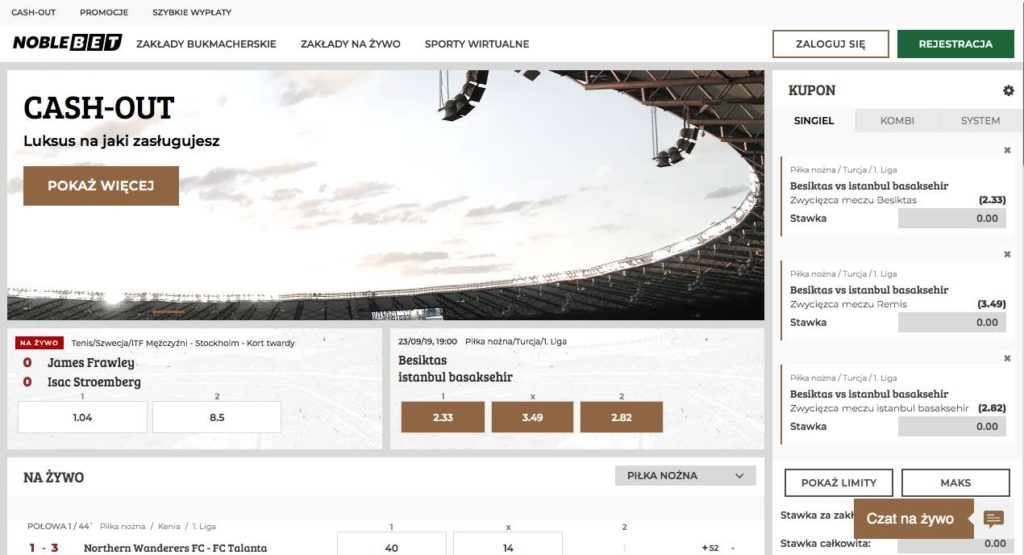Click stake field for Remis bet
1024x555 pixels.
pyautogui.click(x=951, y=322)
